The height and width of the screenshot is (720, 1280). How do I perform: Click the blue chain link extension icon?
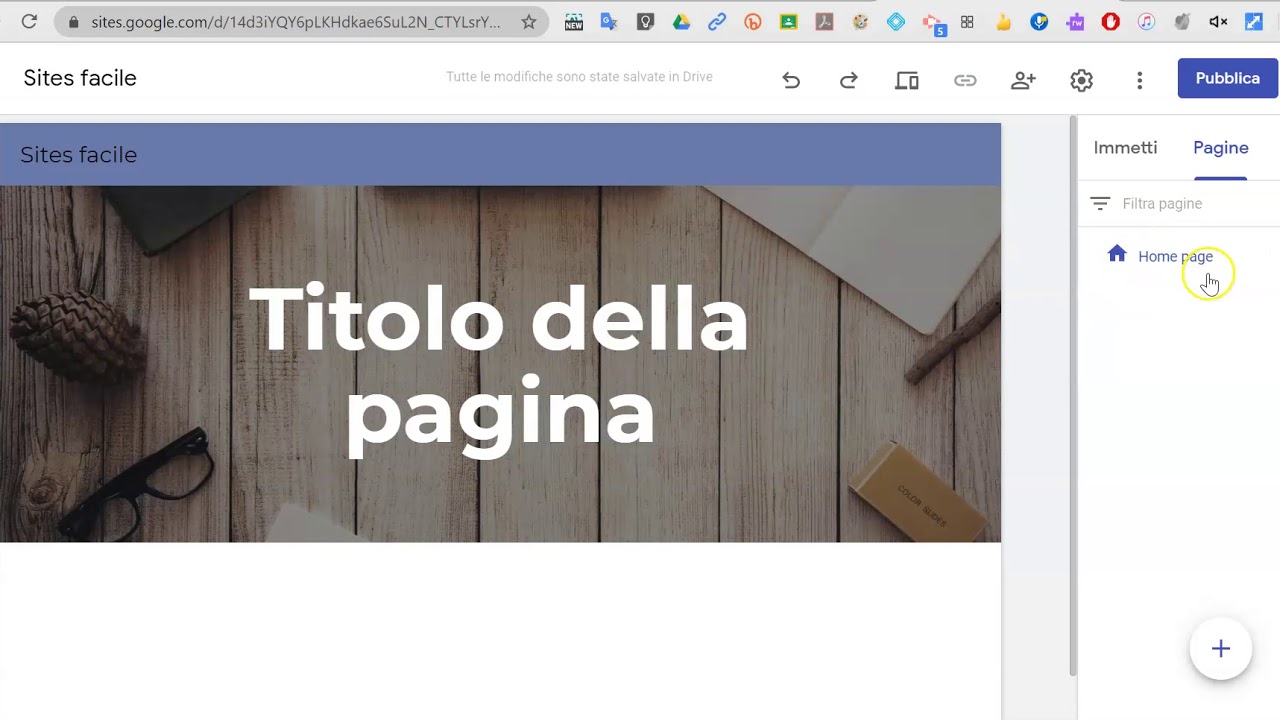pos(717,21)
